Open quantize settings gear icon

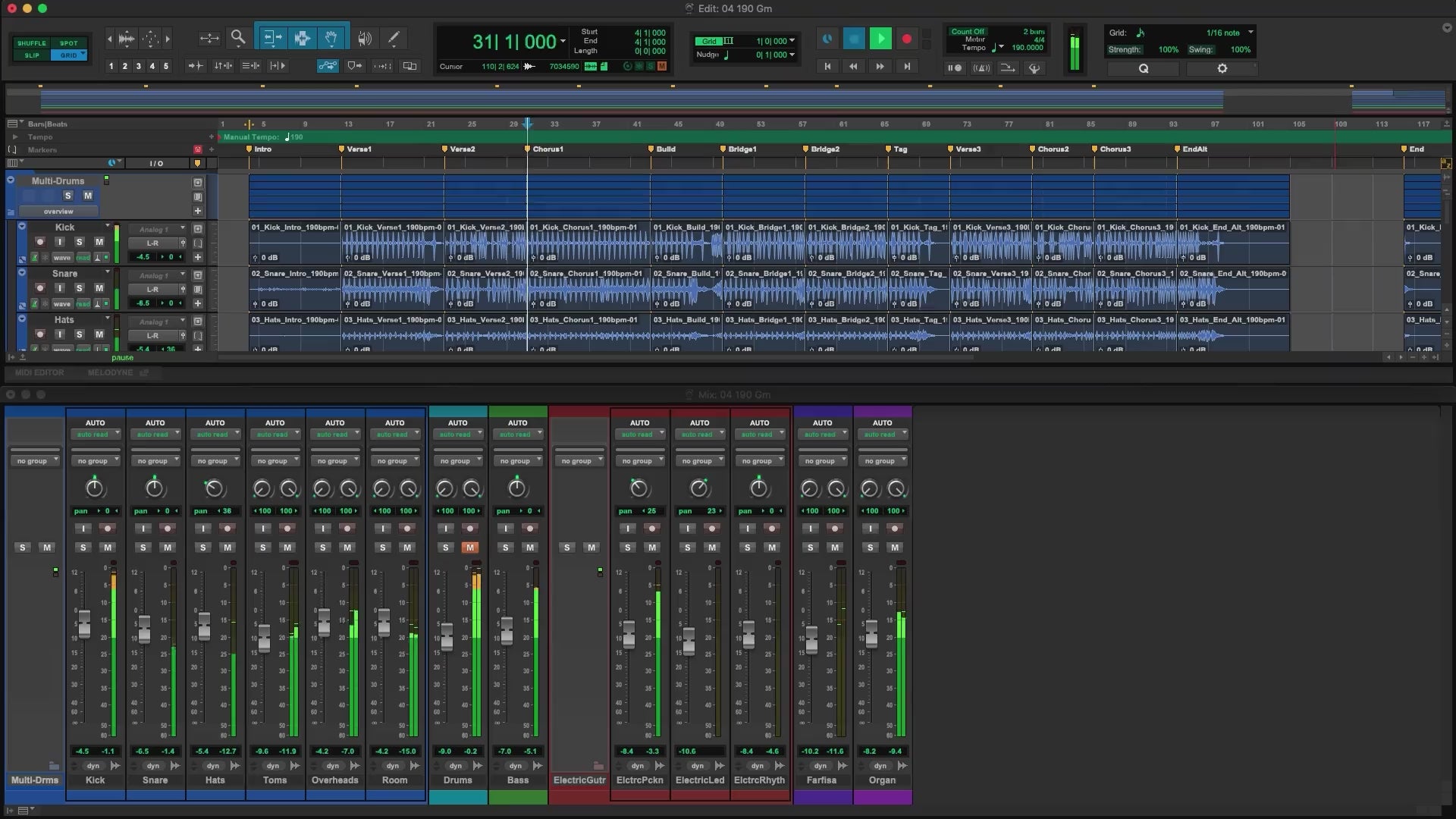(1222, 68)
